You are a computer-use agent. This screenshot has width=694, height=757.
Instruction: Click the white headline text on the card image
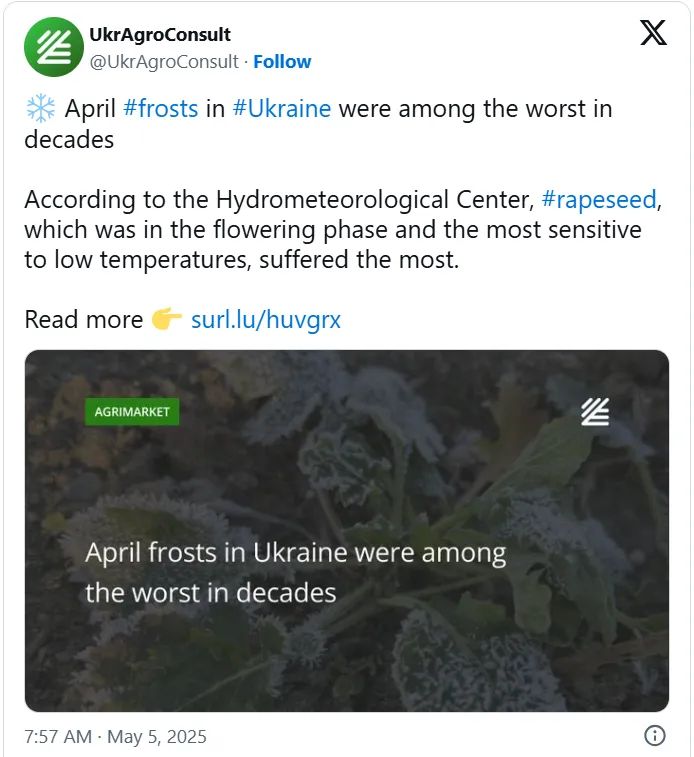point(295,572)
